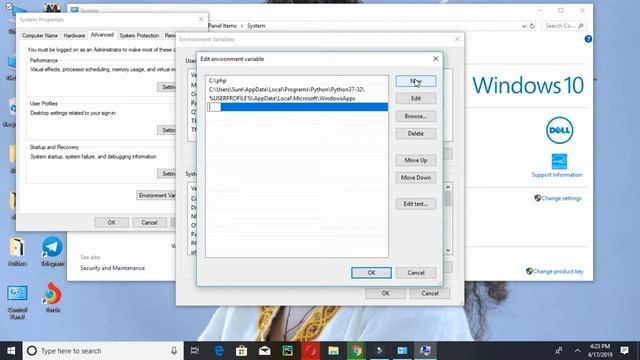Open the Telegram desktop shortcut
640x360 pixels.
click(52, 251)
